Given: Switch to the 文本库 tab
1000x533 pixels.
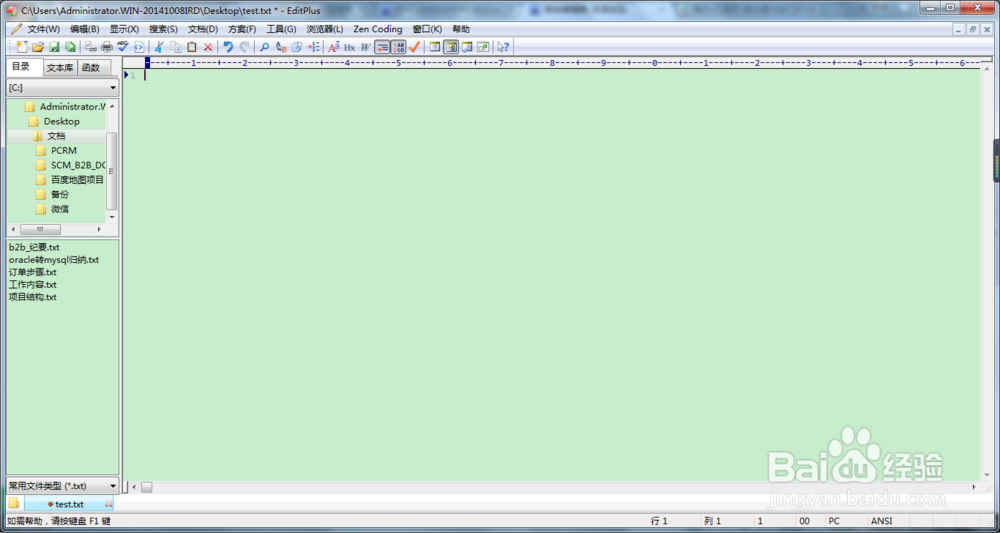Looking at the screenshot, I should (x=60, y=68).
